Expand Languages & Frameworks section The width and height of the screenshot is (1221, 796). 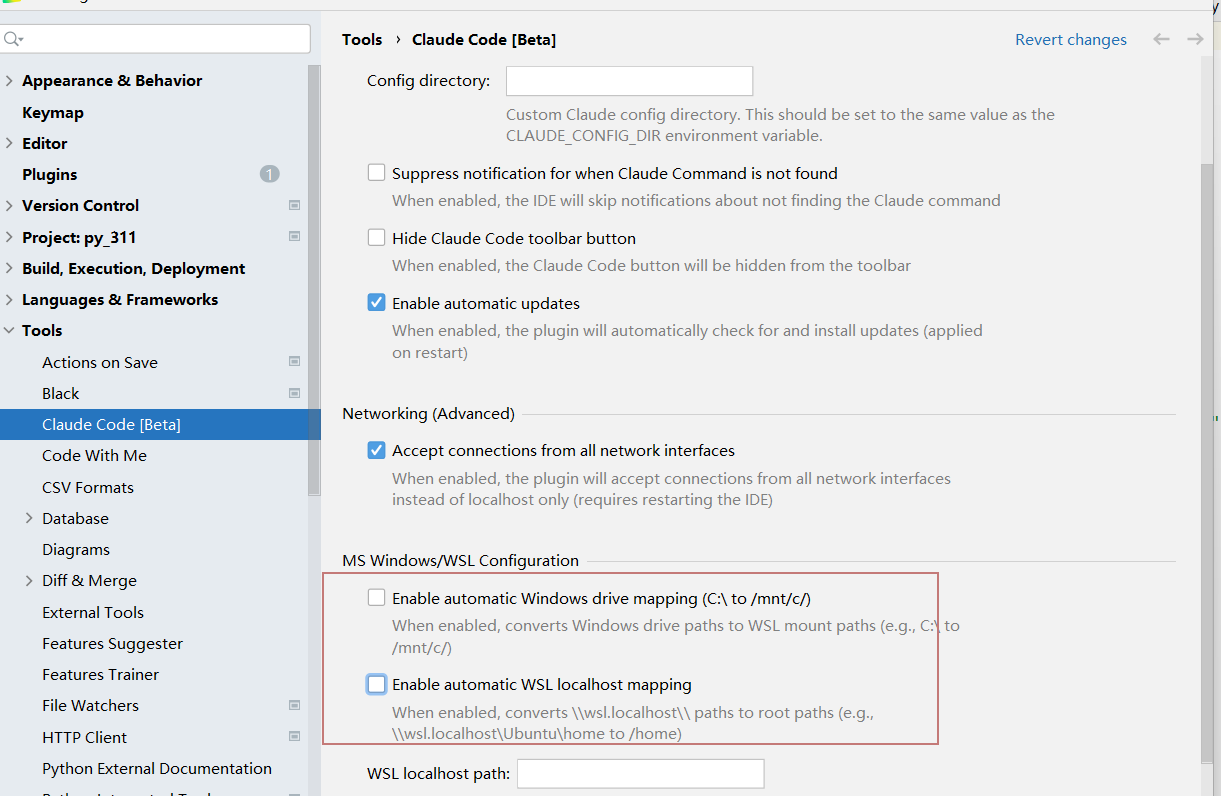[x=10, y=299]
